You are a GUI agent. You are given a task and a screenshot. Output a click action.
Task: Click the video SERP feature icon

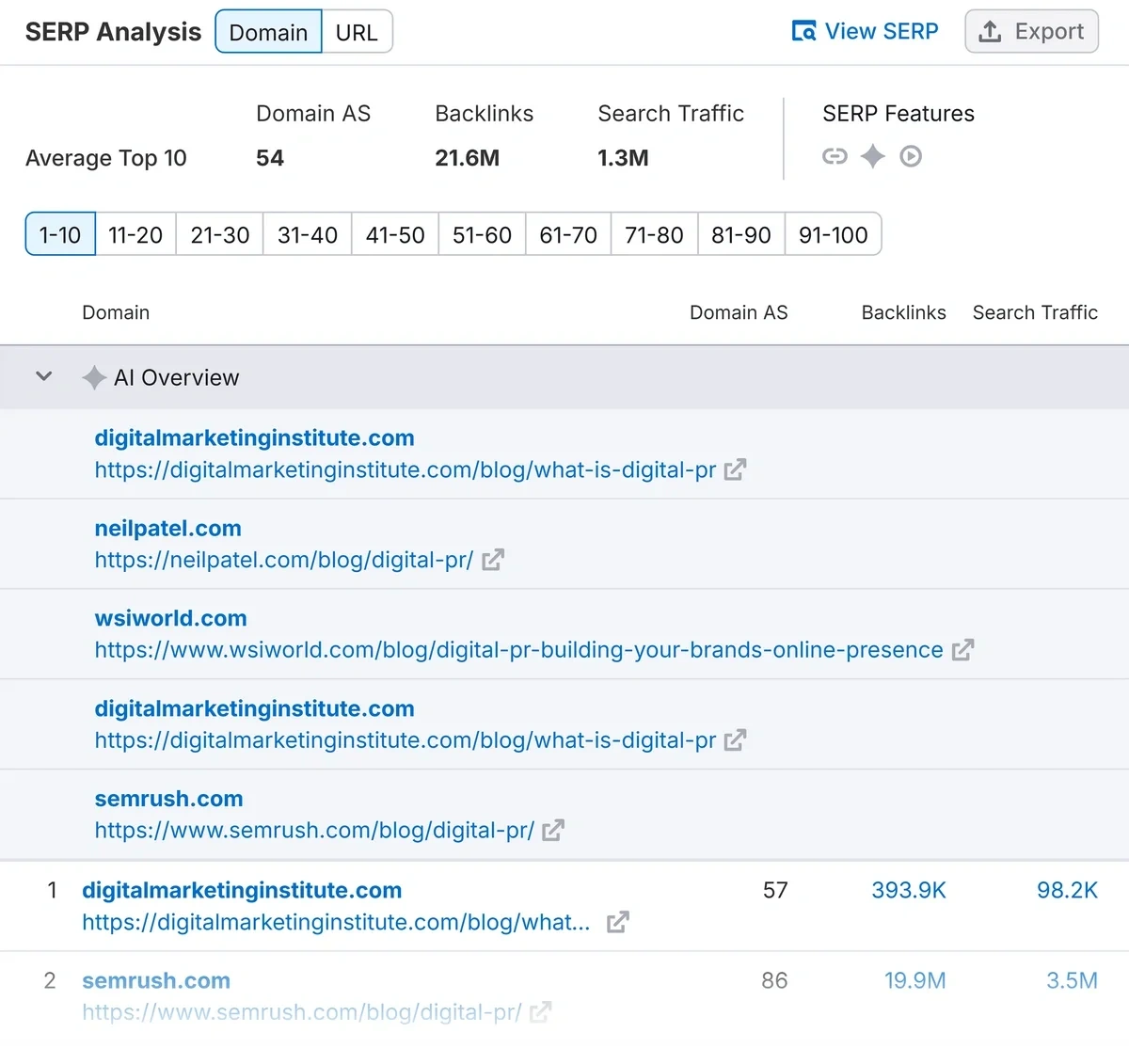point(911,157)
